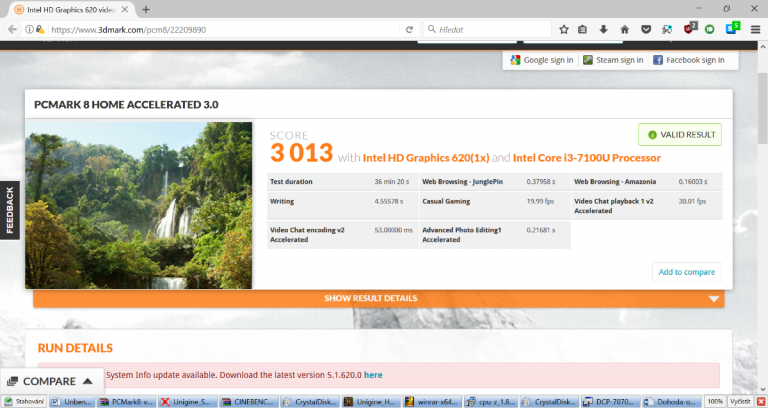Click the bookmark star icon

564,30
